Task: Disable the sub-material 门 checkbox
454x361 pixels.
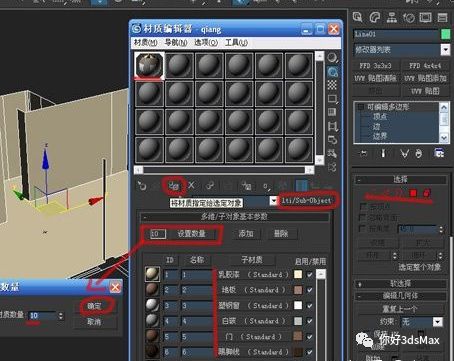Action: (x=310, y=337)
